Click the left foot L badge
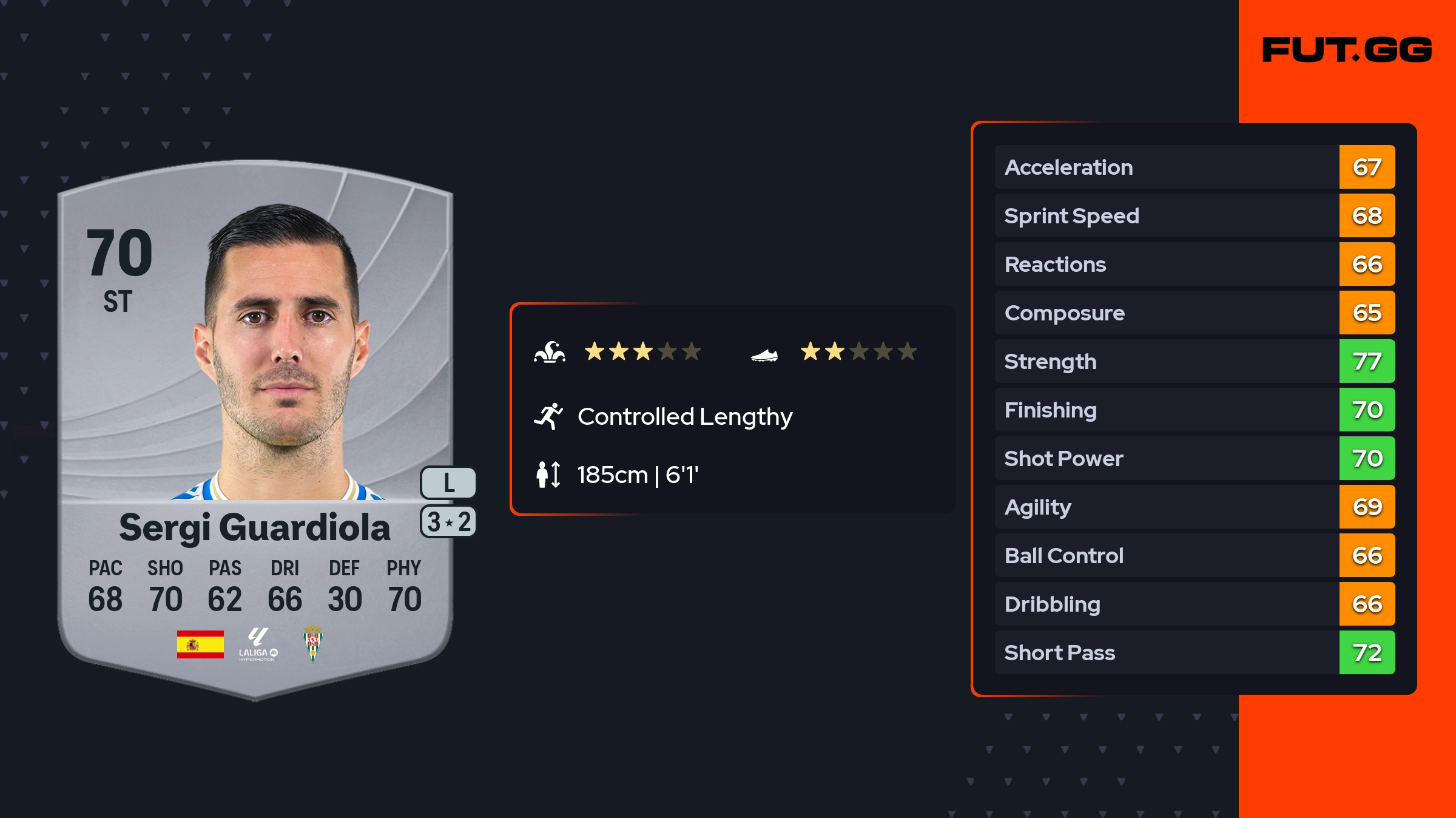The image size is (1456, 818). (448, 483)
